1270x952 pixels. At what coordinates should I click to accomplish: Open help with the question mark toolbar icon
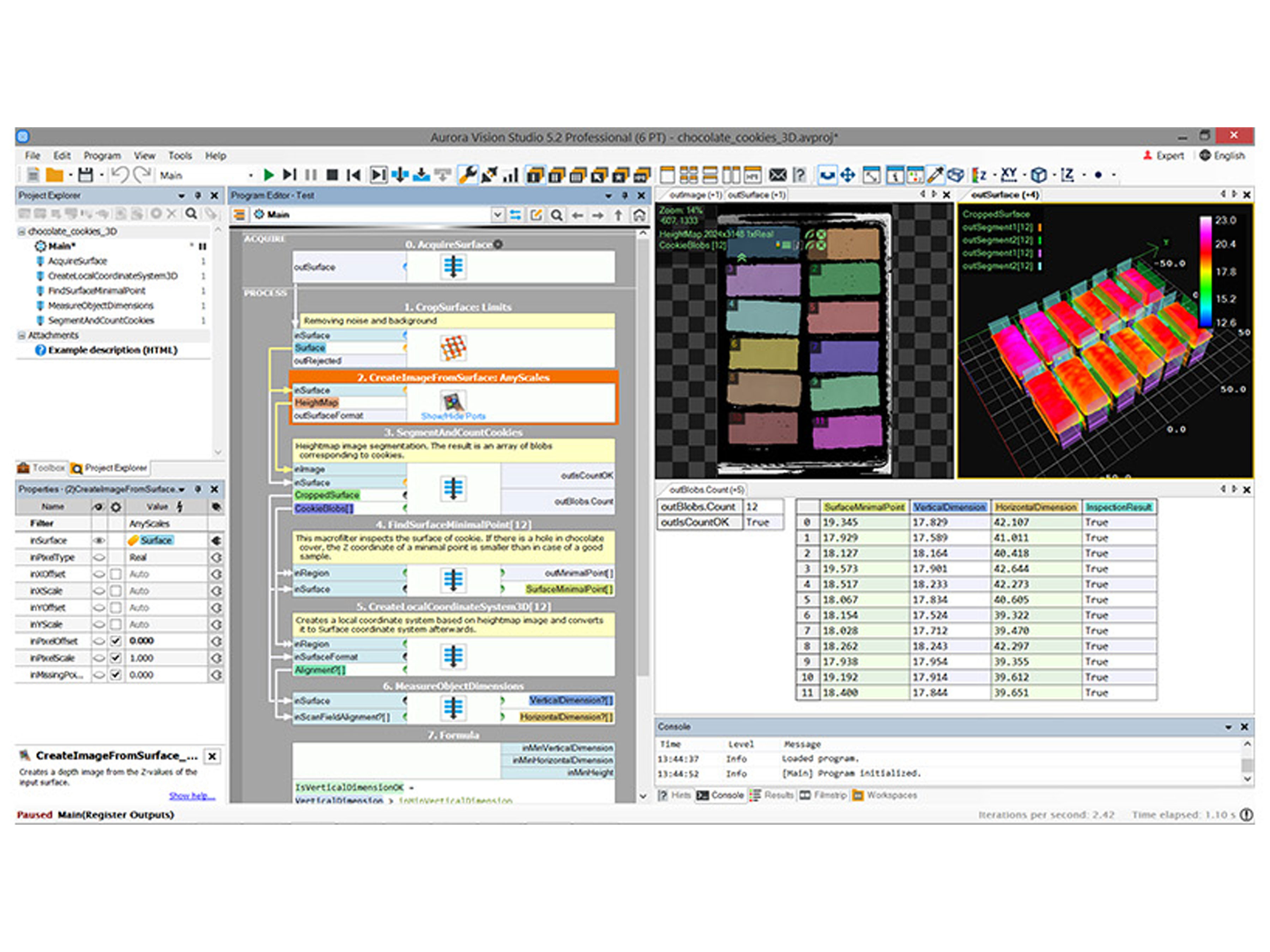tap(799, 175)
